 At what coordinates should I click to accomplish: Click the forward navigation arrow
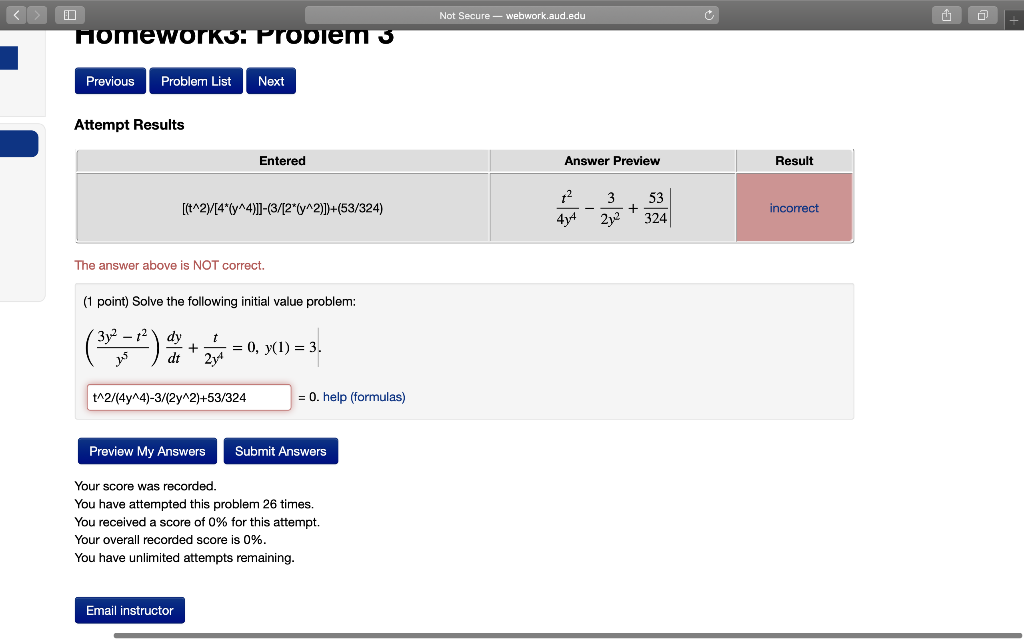click(x=35, y=15)
